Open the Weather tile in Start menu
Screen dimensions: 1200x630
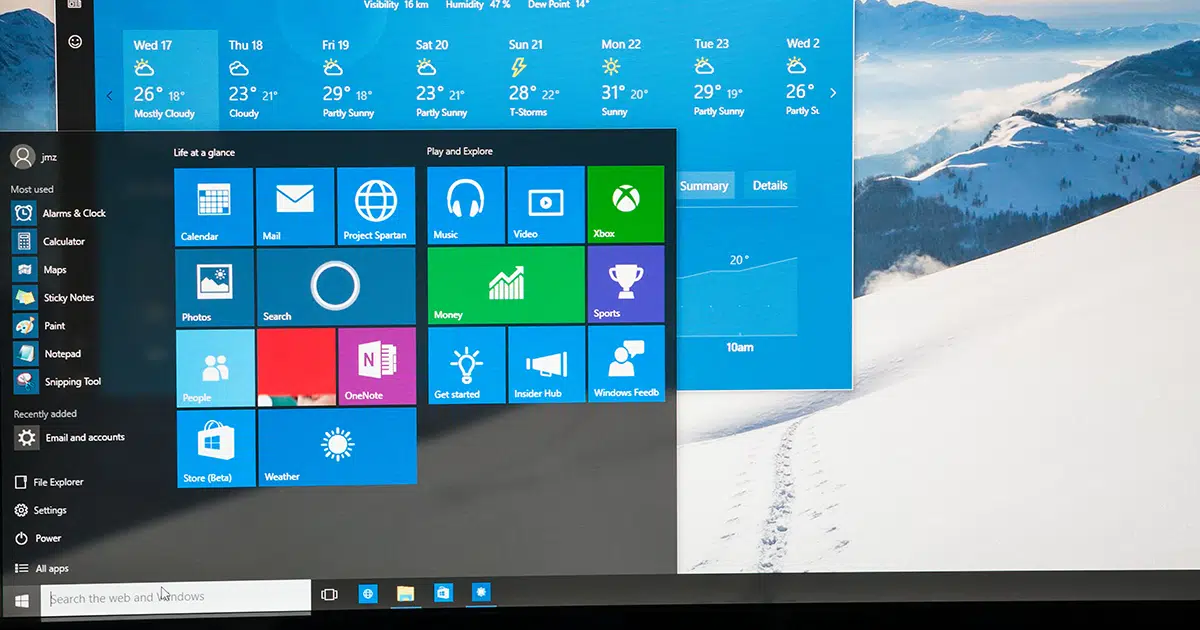[337, 447]
